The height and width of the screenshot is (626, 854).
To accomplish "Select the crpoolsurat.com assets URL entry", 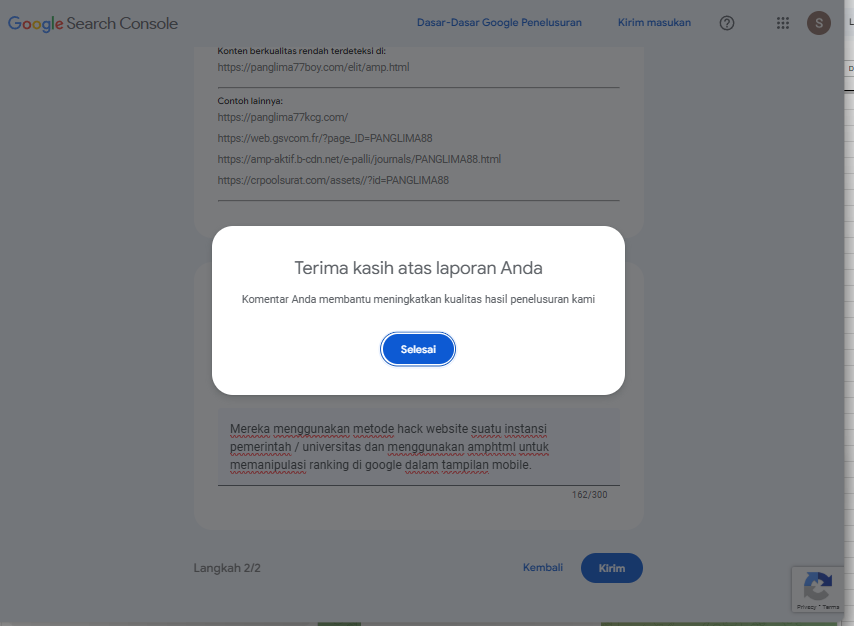I will click(x=333, y=180).
